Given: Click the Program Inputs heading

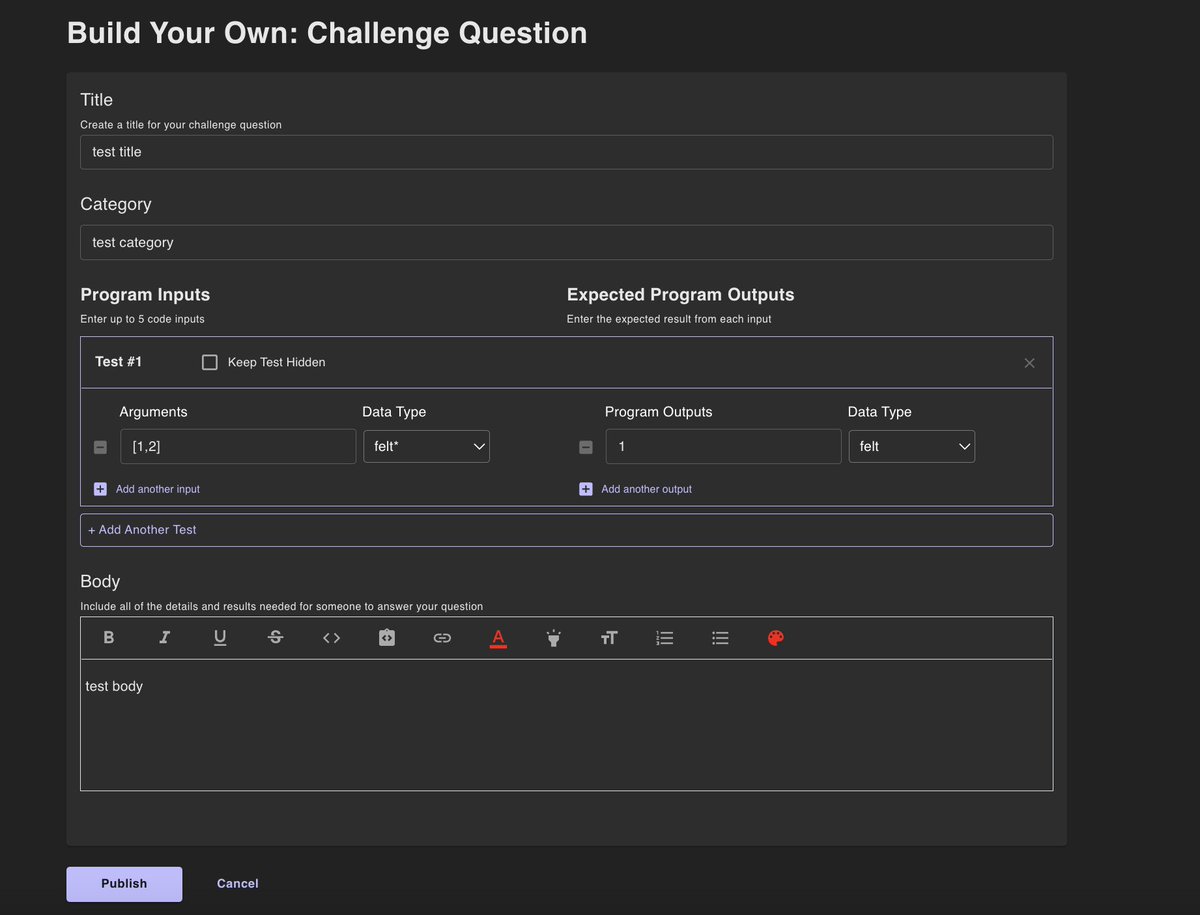Looking at the screenshot, I should pyautogui.click(x=145, y=294).
